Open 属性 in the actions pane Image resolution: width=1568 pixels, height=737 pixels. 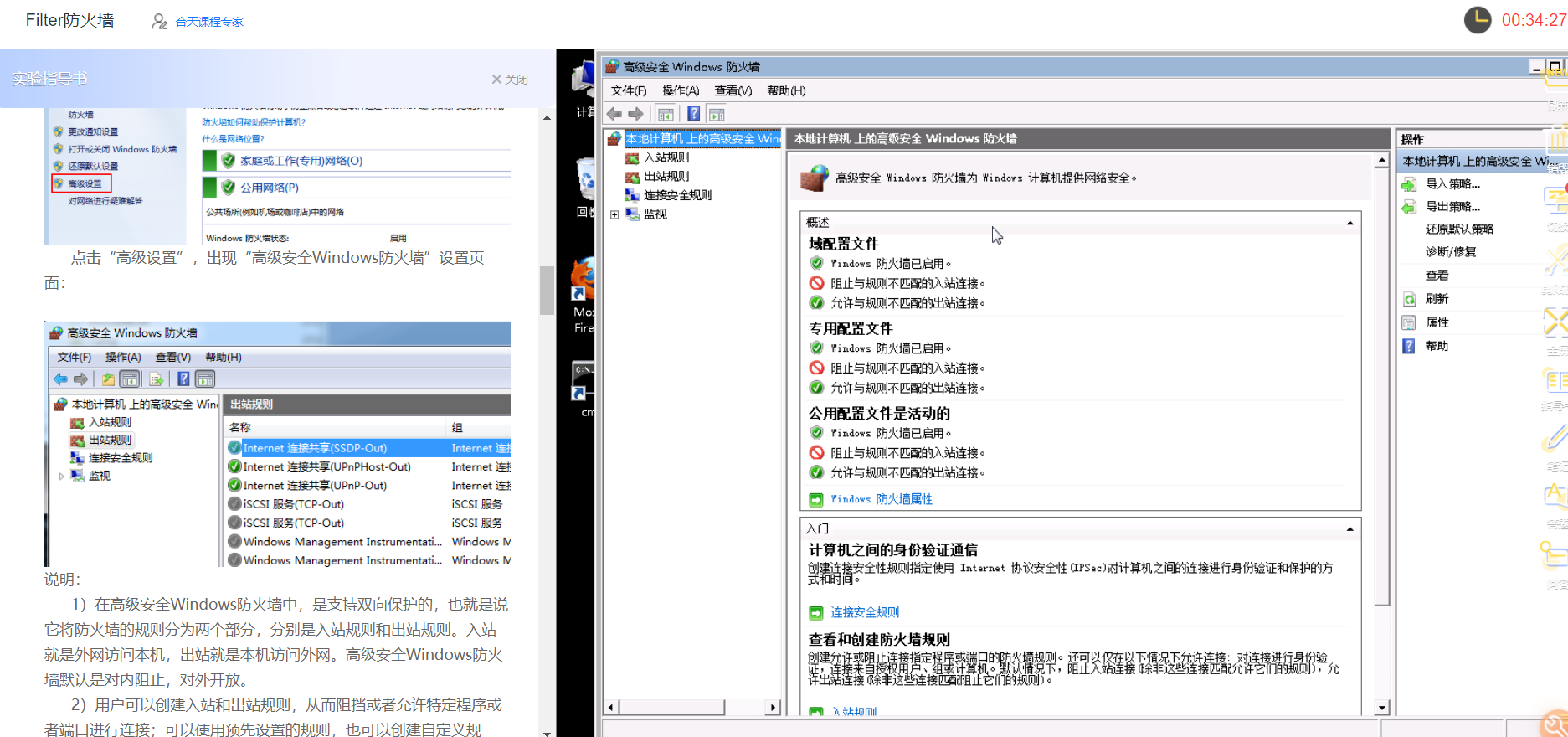click(1437, 322)
